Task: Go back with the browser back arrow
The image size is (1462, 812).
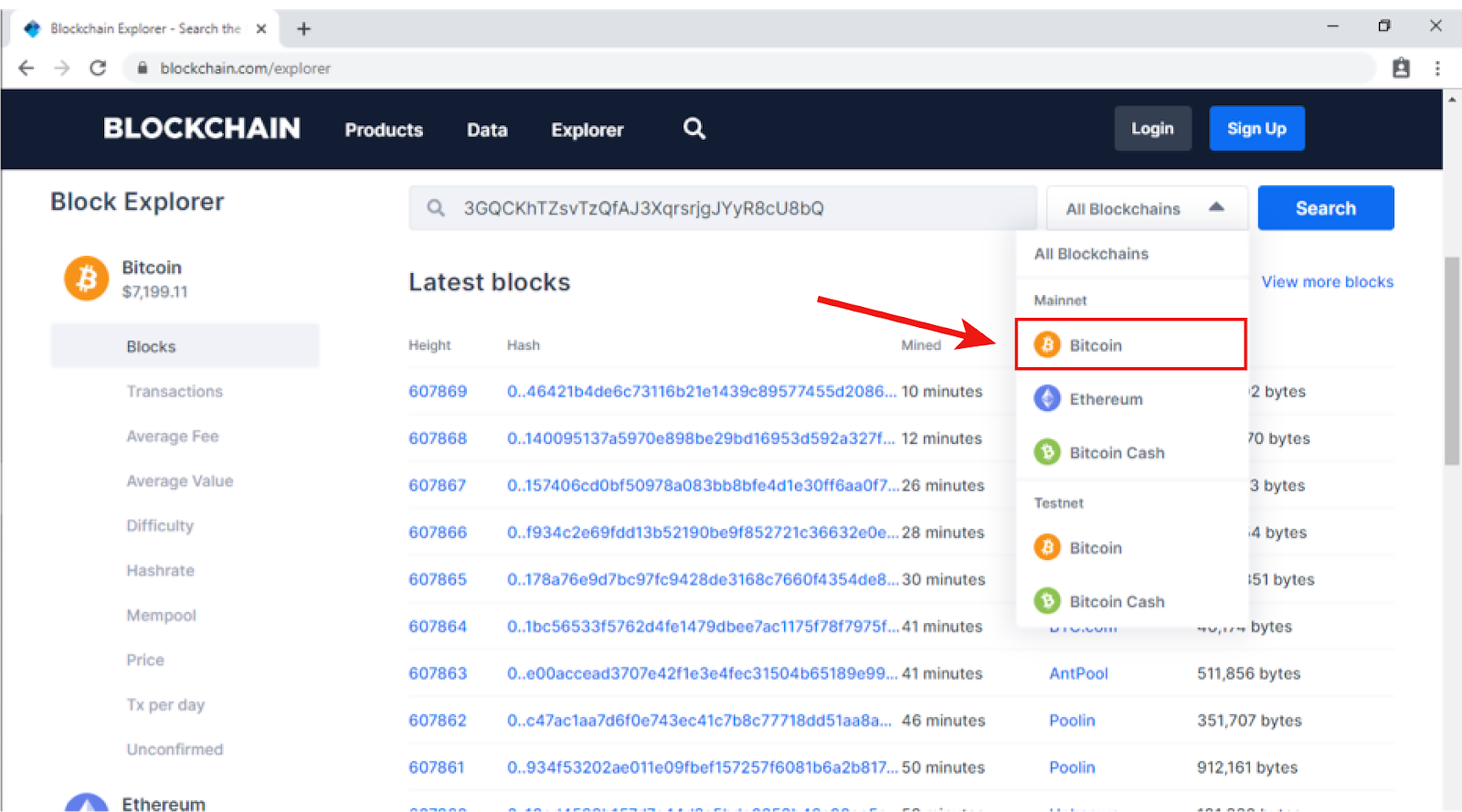Action: tap(26, 68)
